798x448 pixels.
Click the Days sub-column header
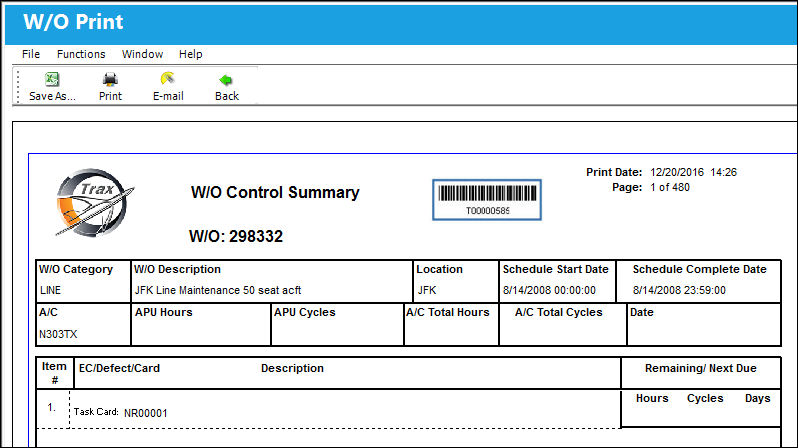click(757, 398)
